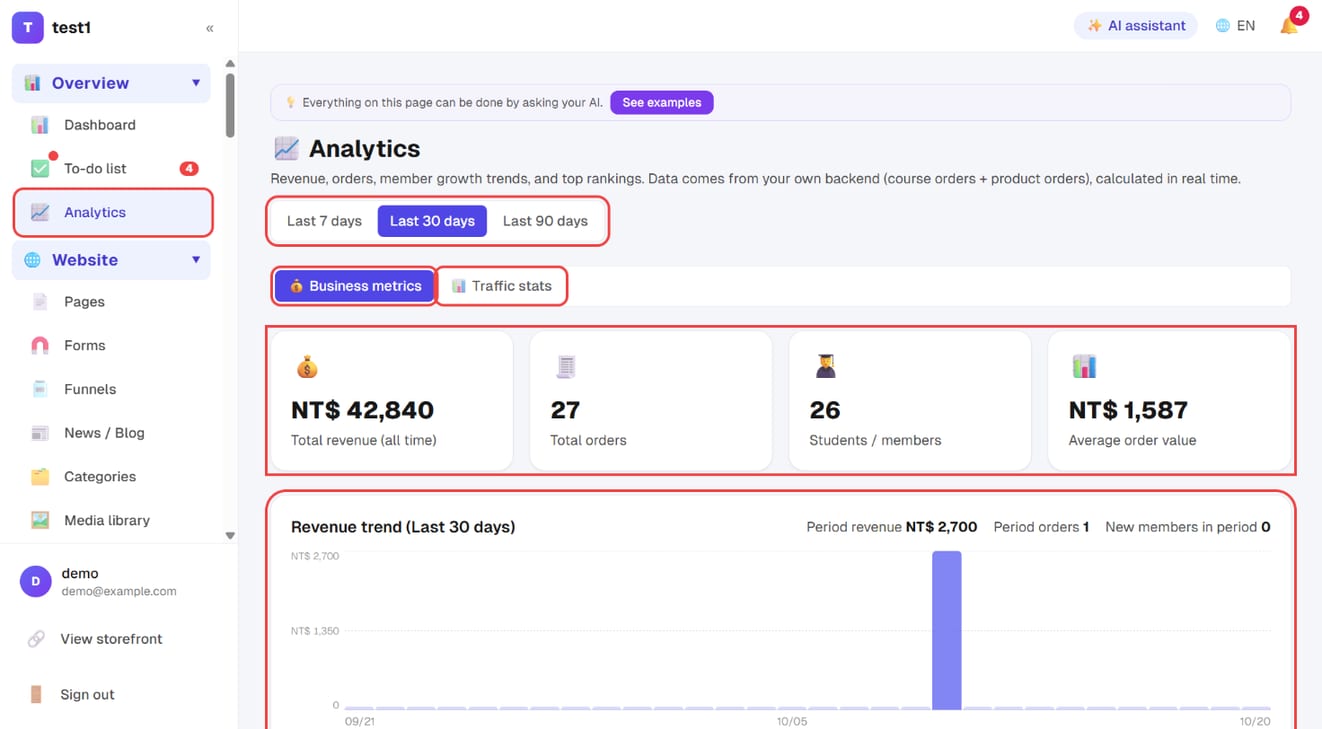The image size is (1322, 729).
Task: Click the Students / members card
Action: (910, 401)
